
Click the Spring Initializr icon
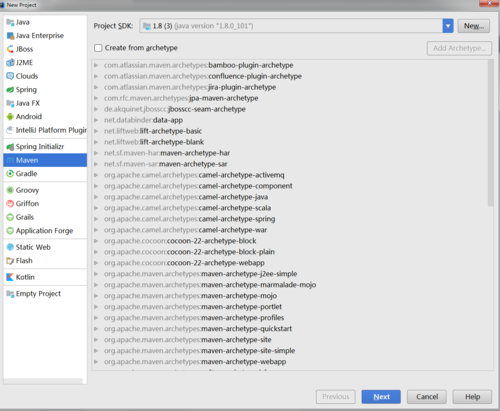(x=10, y=147)
